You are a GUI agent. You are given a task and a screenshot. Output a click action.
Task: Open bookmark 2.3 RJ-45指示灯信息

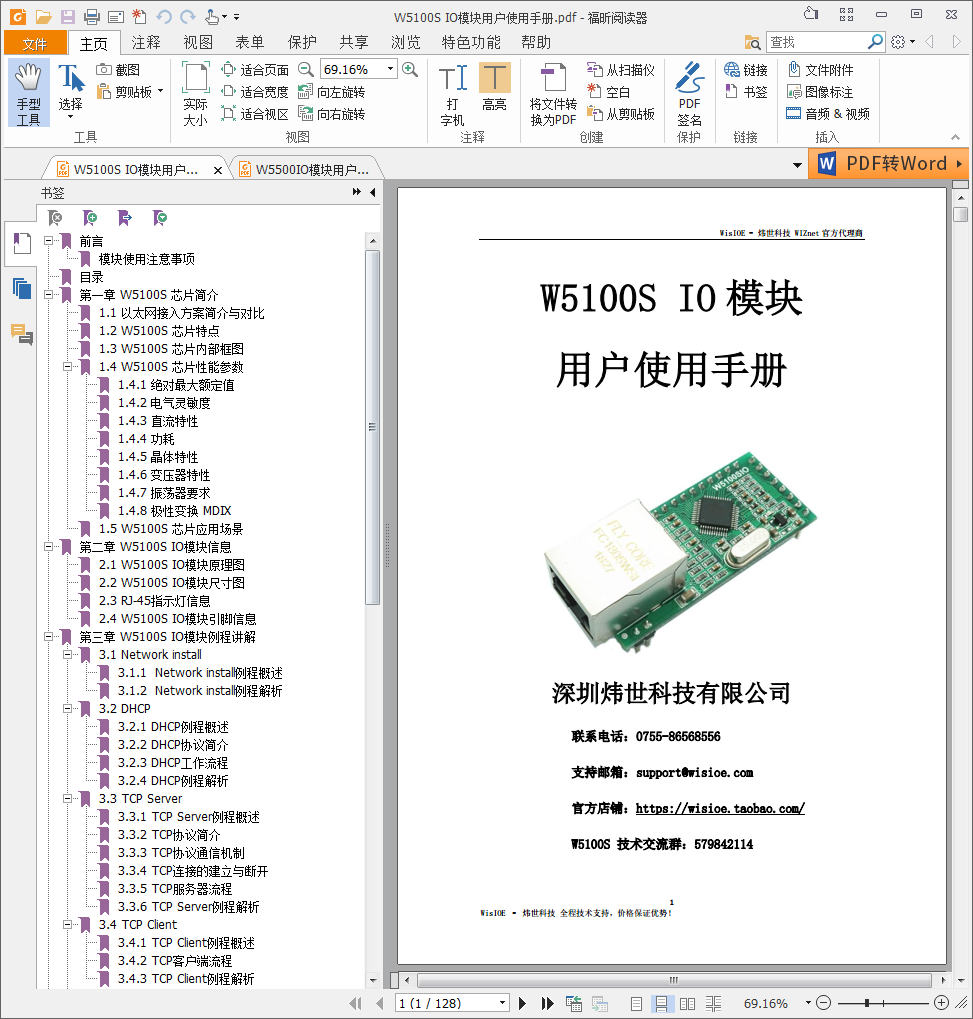(154, 601)
